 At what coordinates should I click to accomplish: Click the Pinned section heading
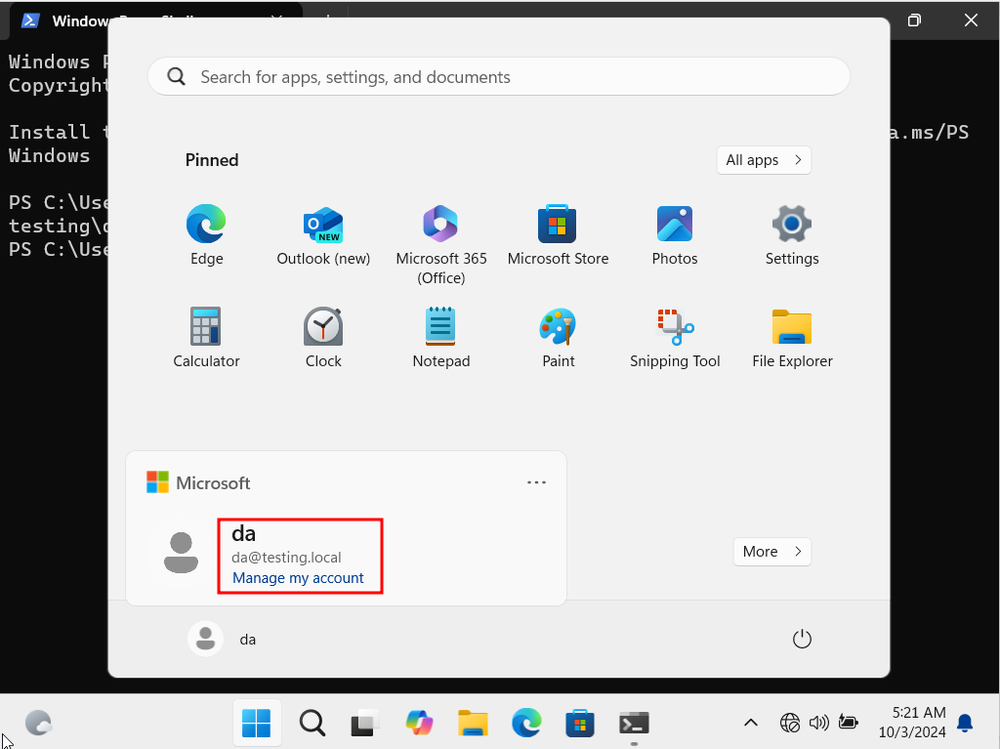(212, 160)
